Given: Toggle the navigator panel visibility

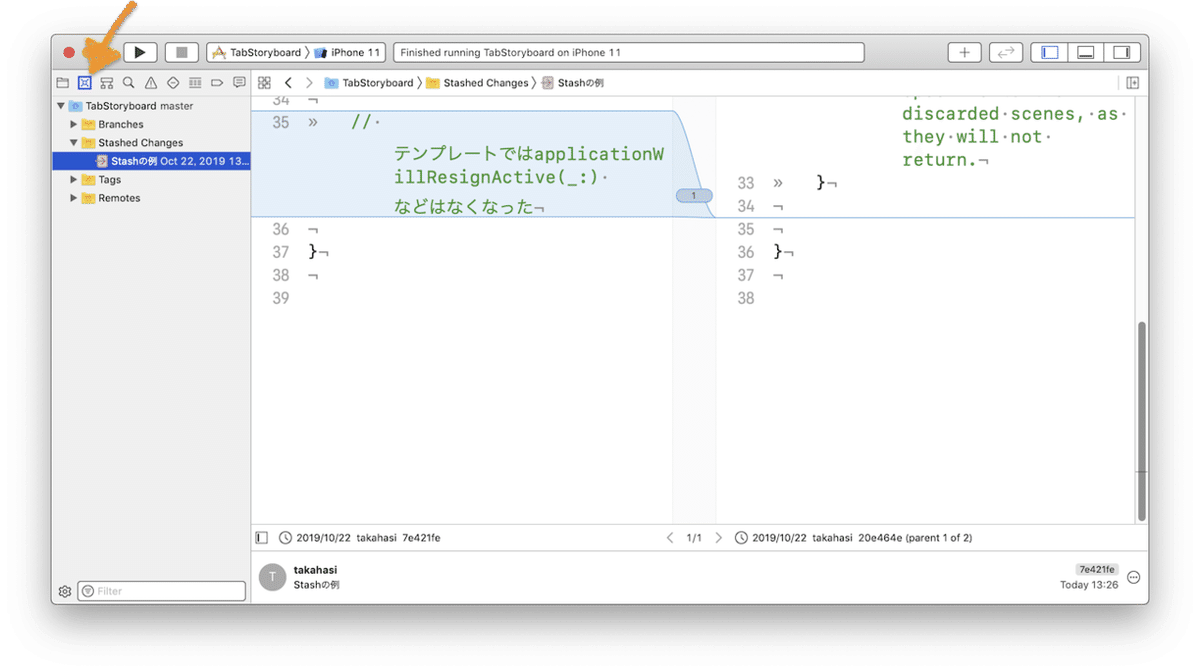Looking at the screenshot, I should pyautogui.click(x=1050, y=52).
